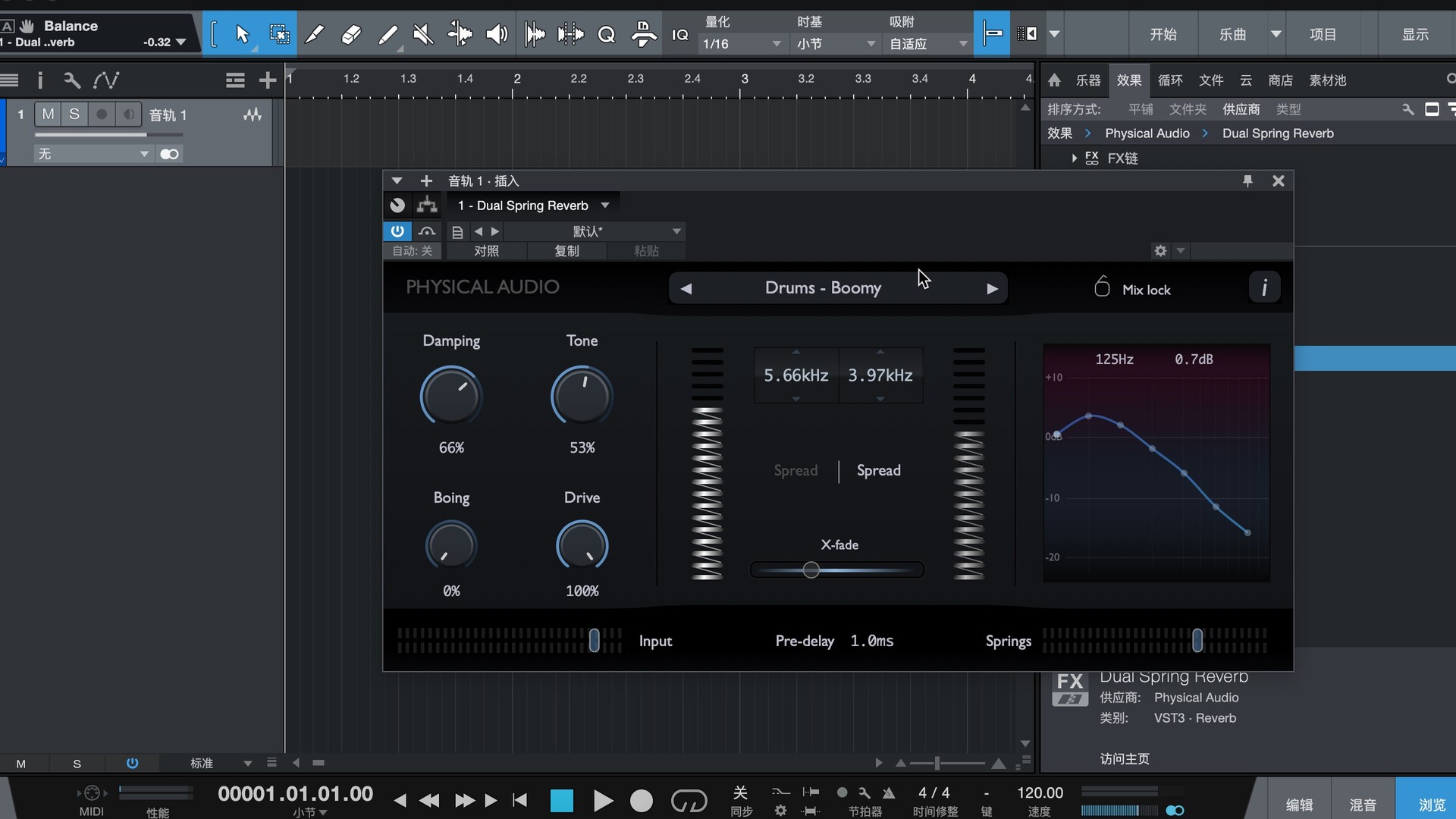Image resolution: width=1456 pixels, height=819 pixels.
Task: Open the 时基 小节 dropdown
Action: pos(836,44)
